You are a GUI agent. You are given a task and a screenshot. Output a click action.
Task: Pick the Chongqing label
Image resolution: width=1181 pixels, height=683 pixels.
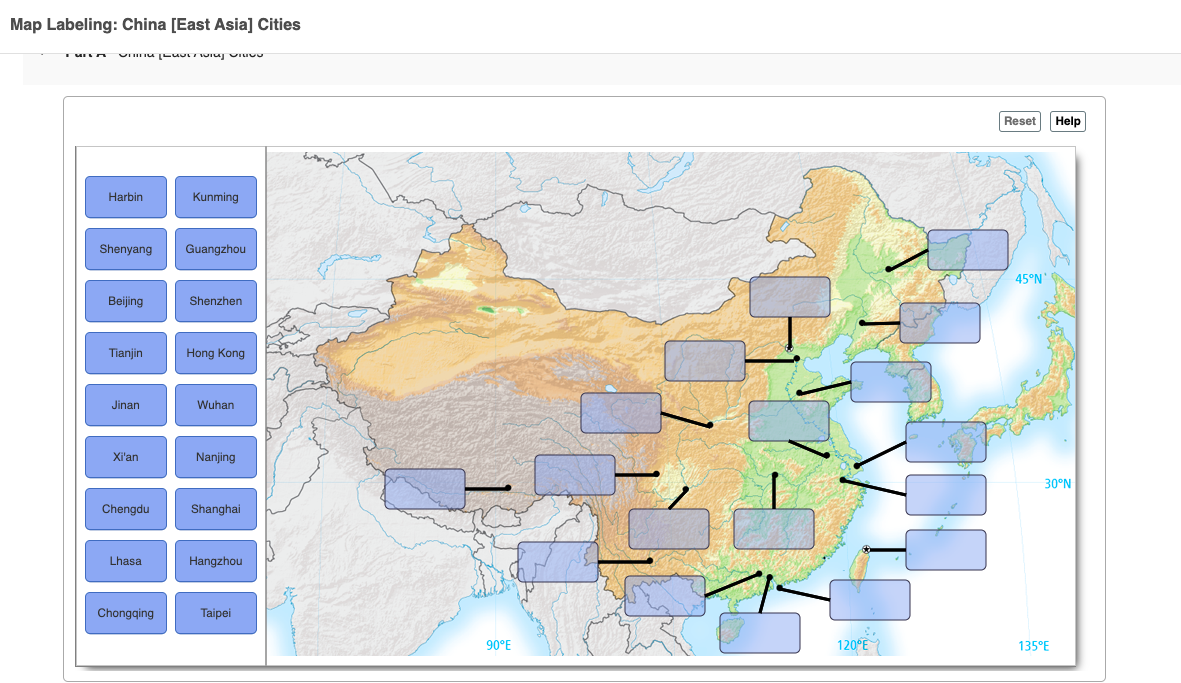(x=126, y=613)
